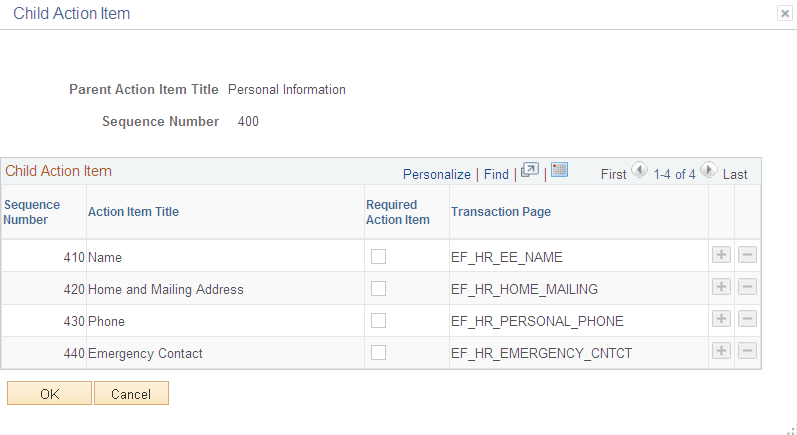Viewport: 797px width, 435px height.
Task: Remove the Home and Mailing Address row
Action: click(747, 287)
